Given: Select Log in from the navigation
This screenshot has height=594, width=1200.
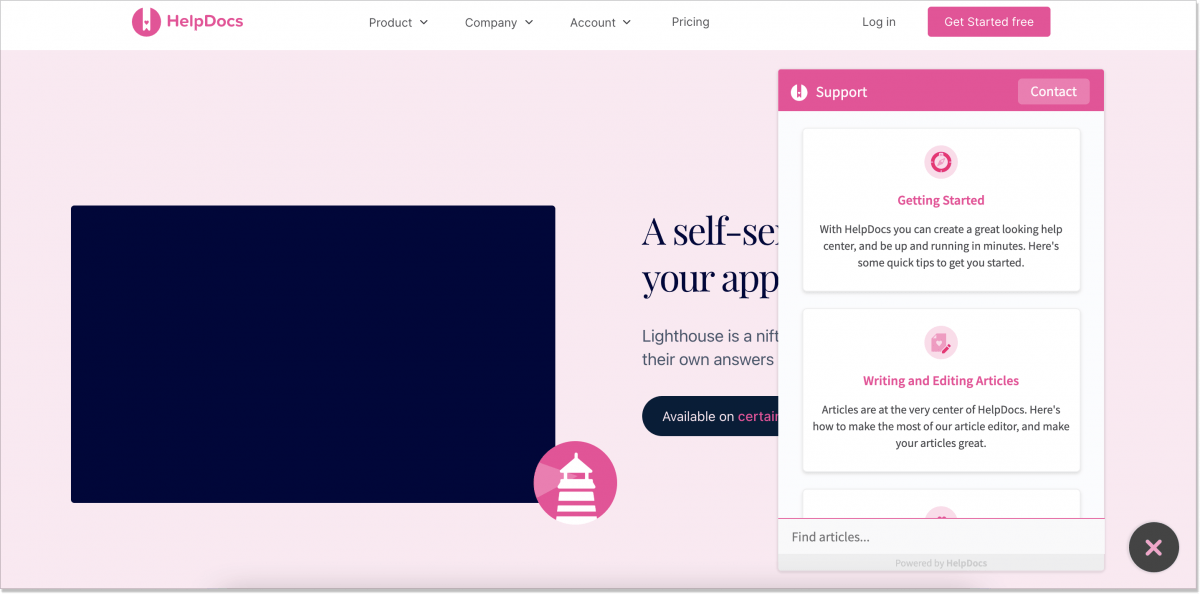Looking at the screenshot, I should tap(878, 21).
